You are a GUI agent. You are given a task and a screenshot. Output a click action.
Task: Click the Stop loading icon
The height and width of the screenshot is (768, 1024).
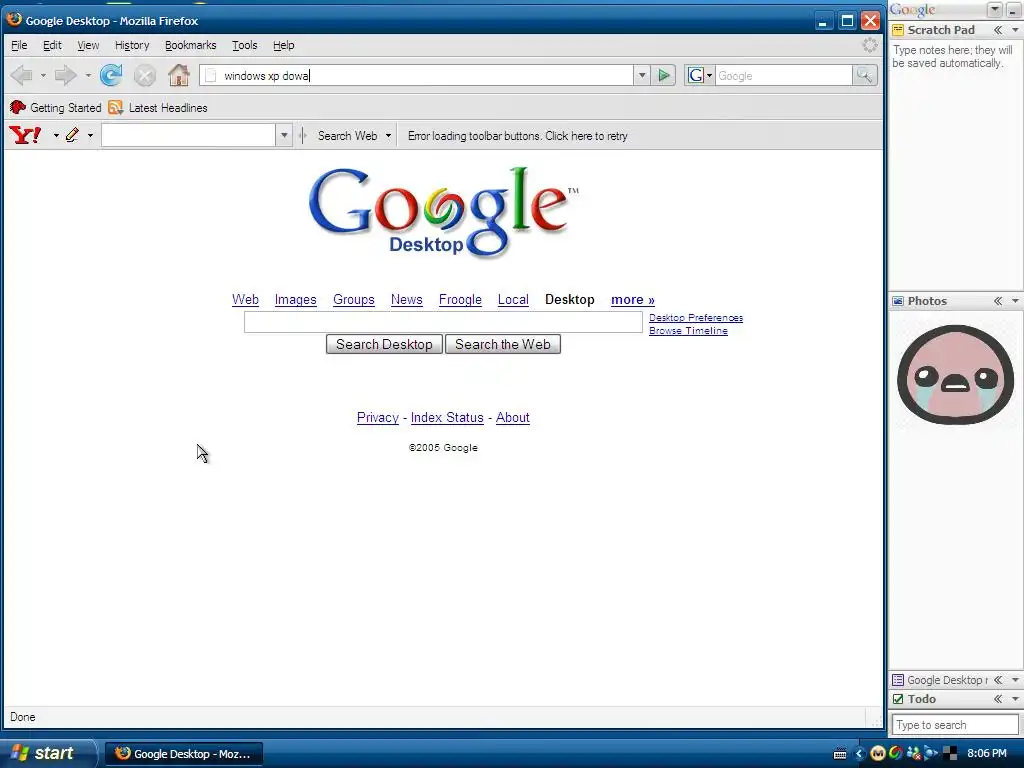[145, 76]
